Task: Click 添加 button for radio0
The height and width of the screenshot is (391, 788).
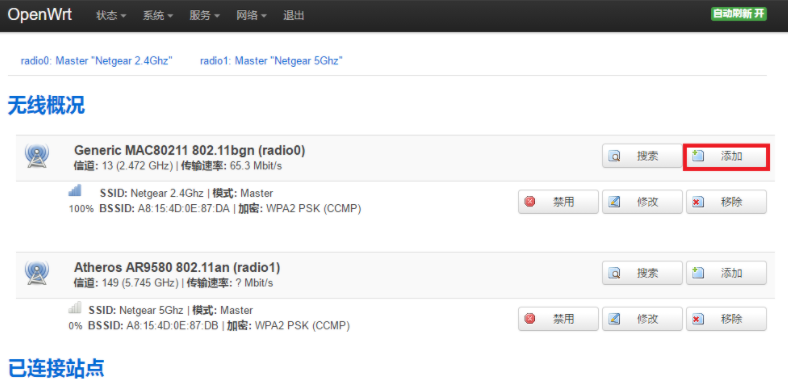Action: pyautogui.click(x=726, y=156)
